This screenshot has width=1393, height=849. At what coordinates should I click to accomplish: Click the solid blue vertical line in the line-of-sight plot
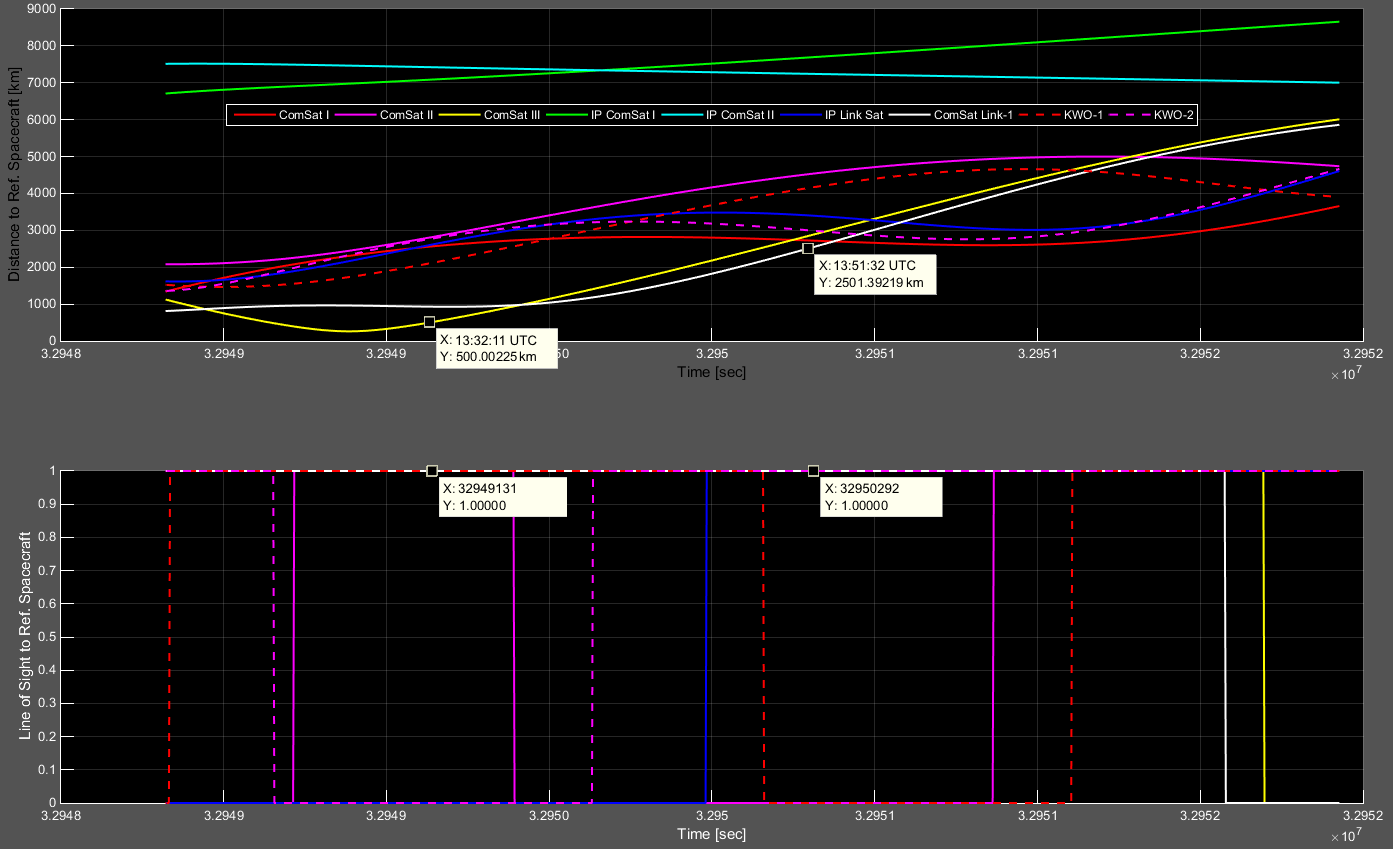tap(707, 637)
